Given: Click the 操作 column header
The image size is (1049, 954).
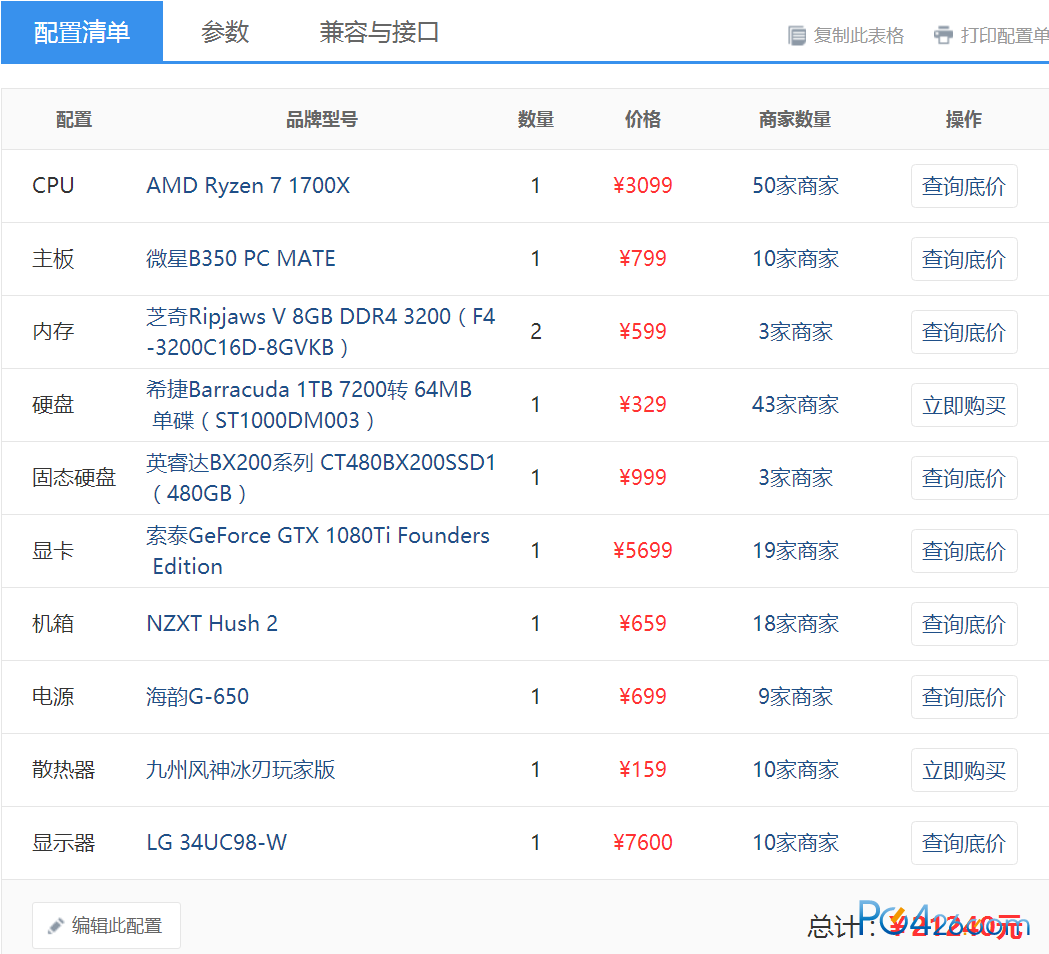Looking at the screenshot, I should point(964,119).
